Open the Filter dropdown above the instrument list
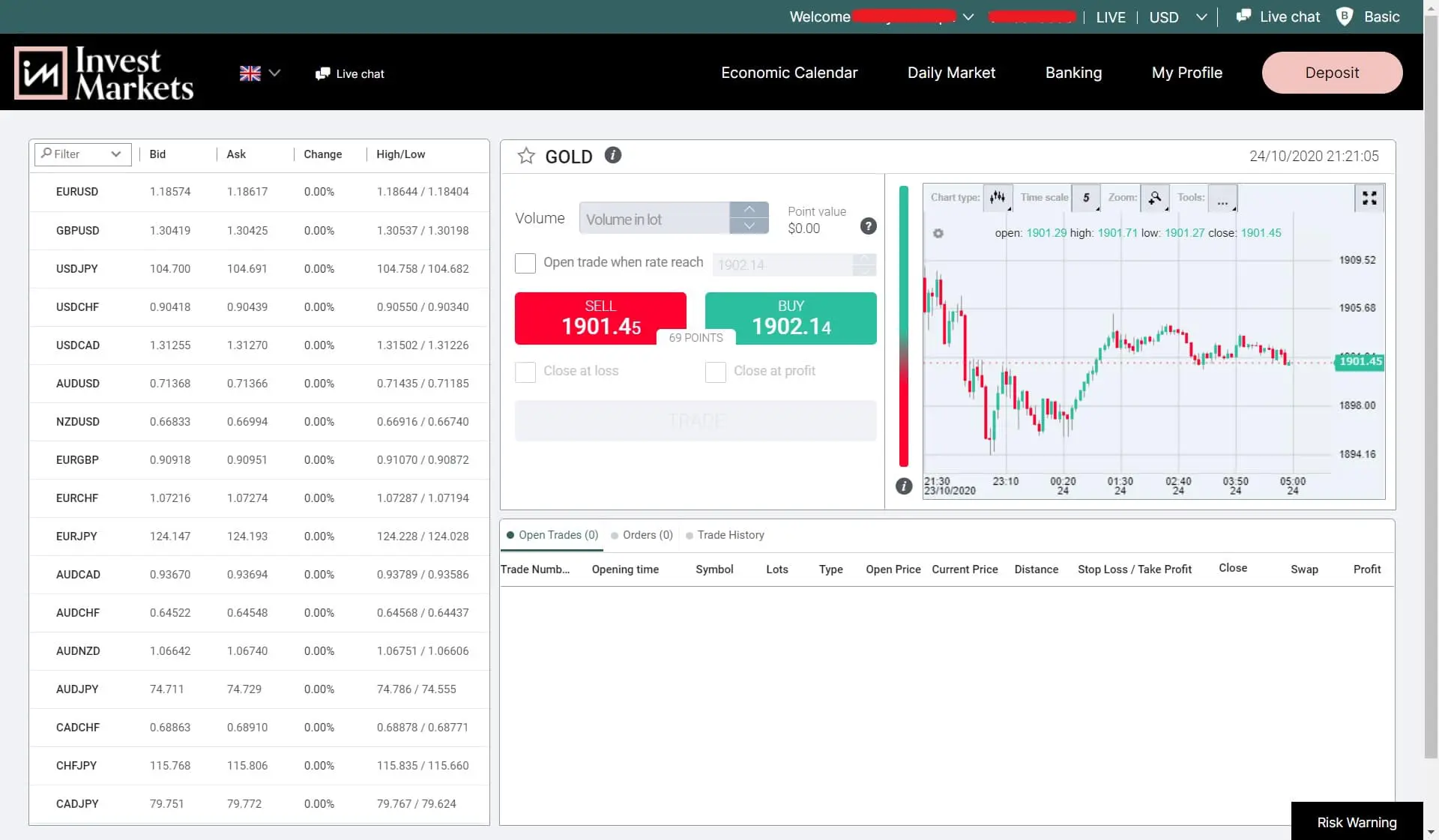This screenshot has width=1439, height=840. [x=82, y=154]
